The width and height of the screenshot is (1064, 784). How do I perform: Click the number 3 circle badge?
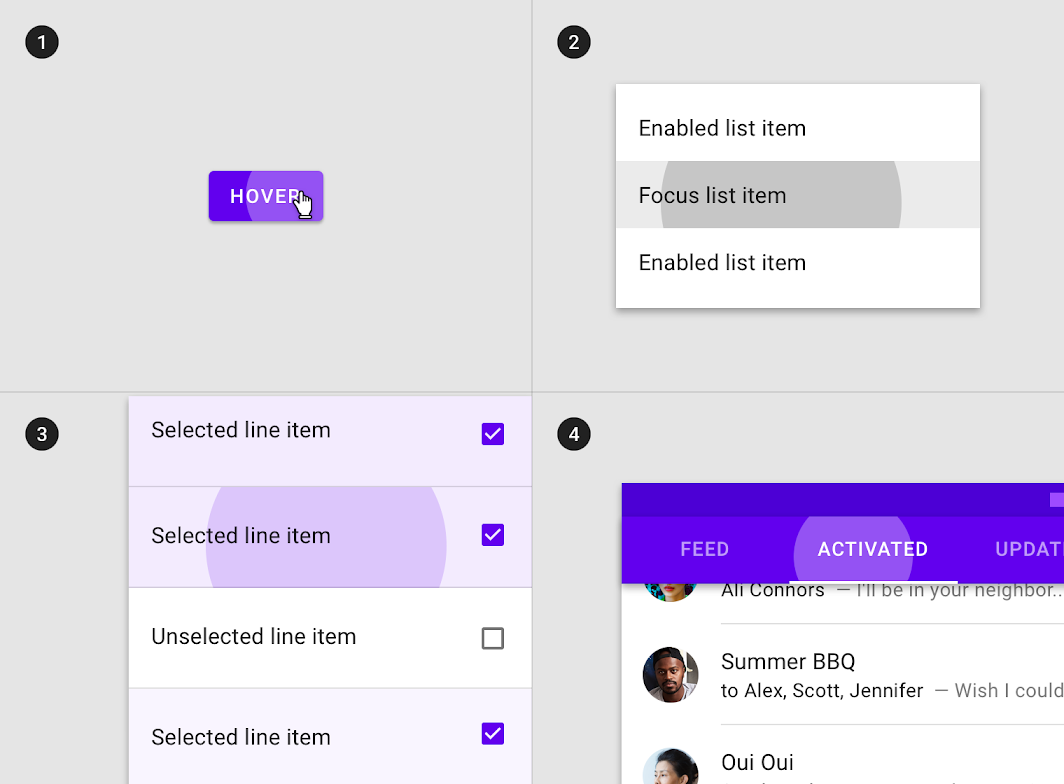pos(42,434)
